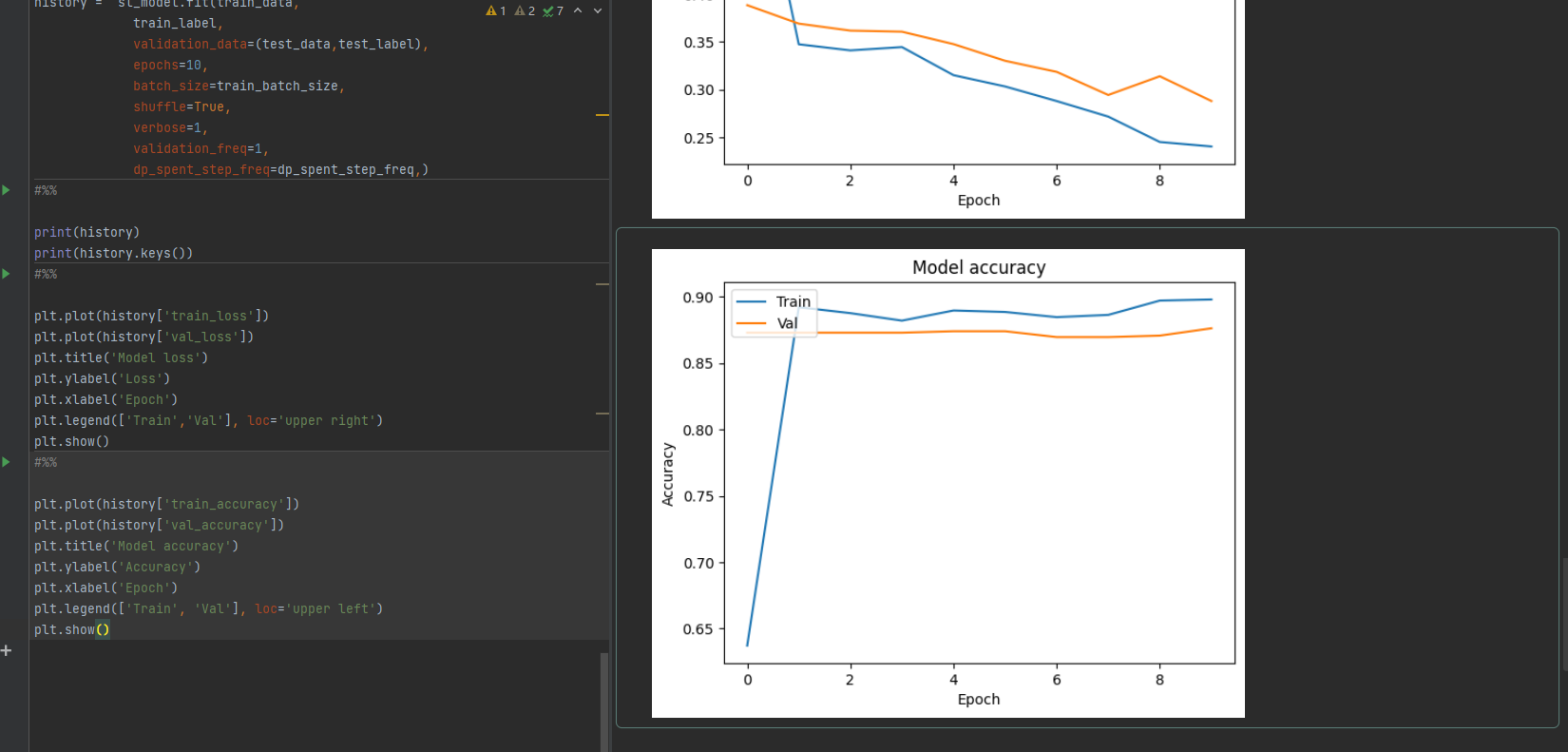Click the weak warning count showing 2
1568x752 pixels.
(525, 11)
